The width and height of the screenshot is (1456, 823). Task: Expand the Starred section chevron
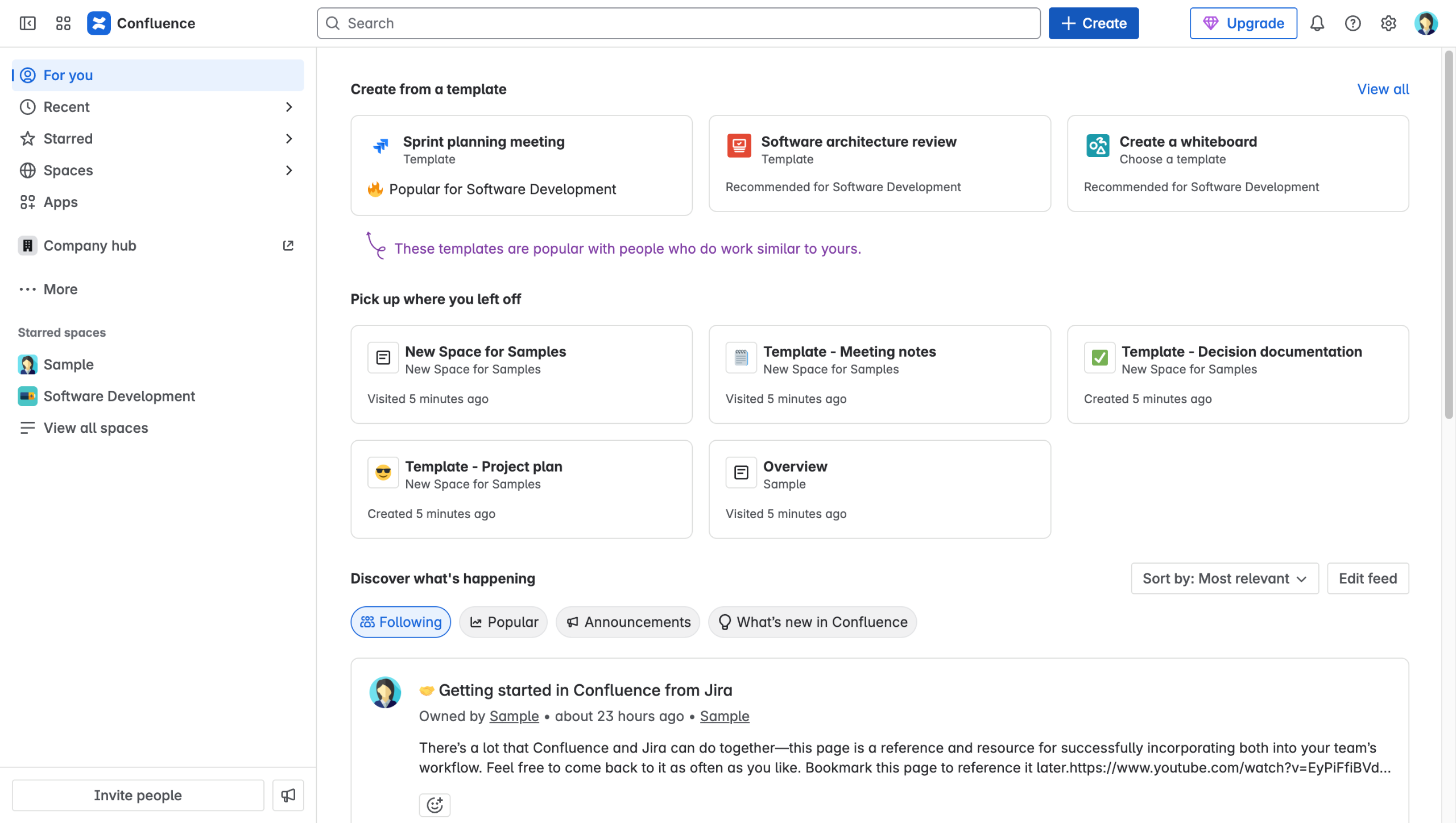(289, 139)
